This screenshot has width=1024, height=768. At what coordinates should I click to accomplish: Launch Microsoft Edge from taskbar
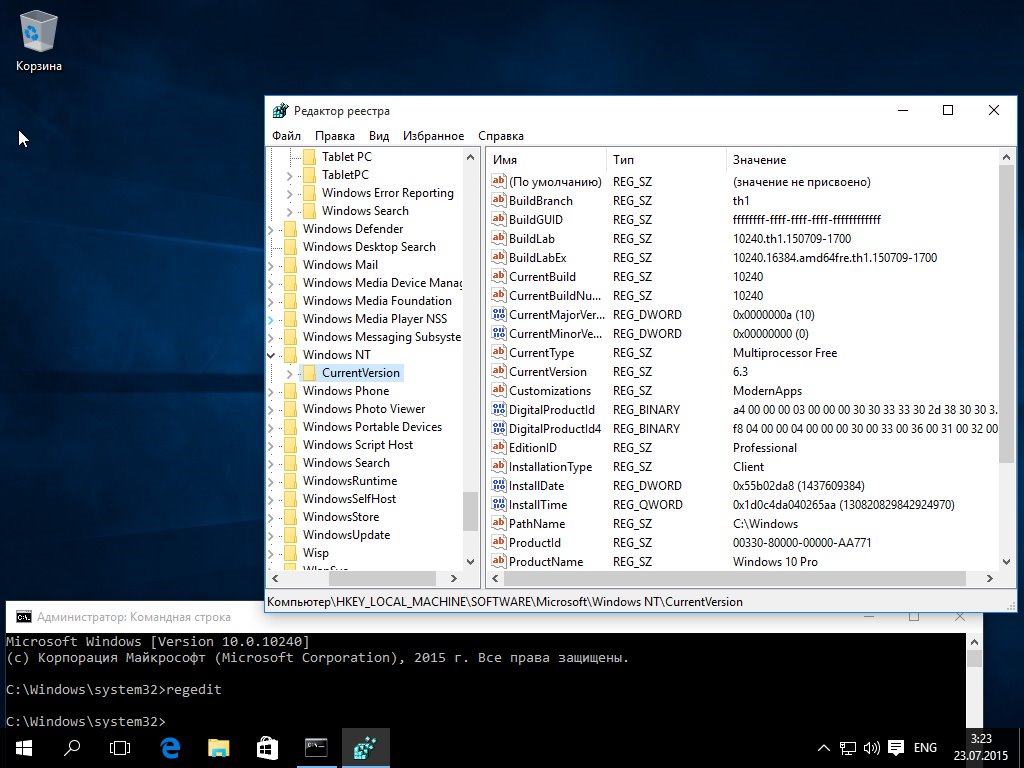[170, 748]
